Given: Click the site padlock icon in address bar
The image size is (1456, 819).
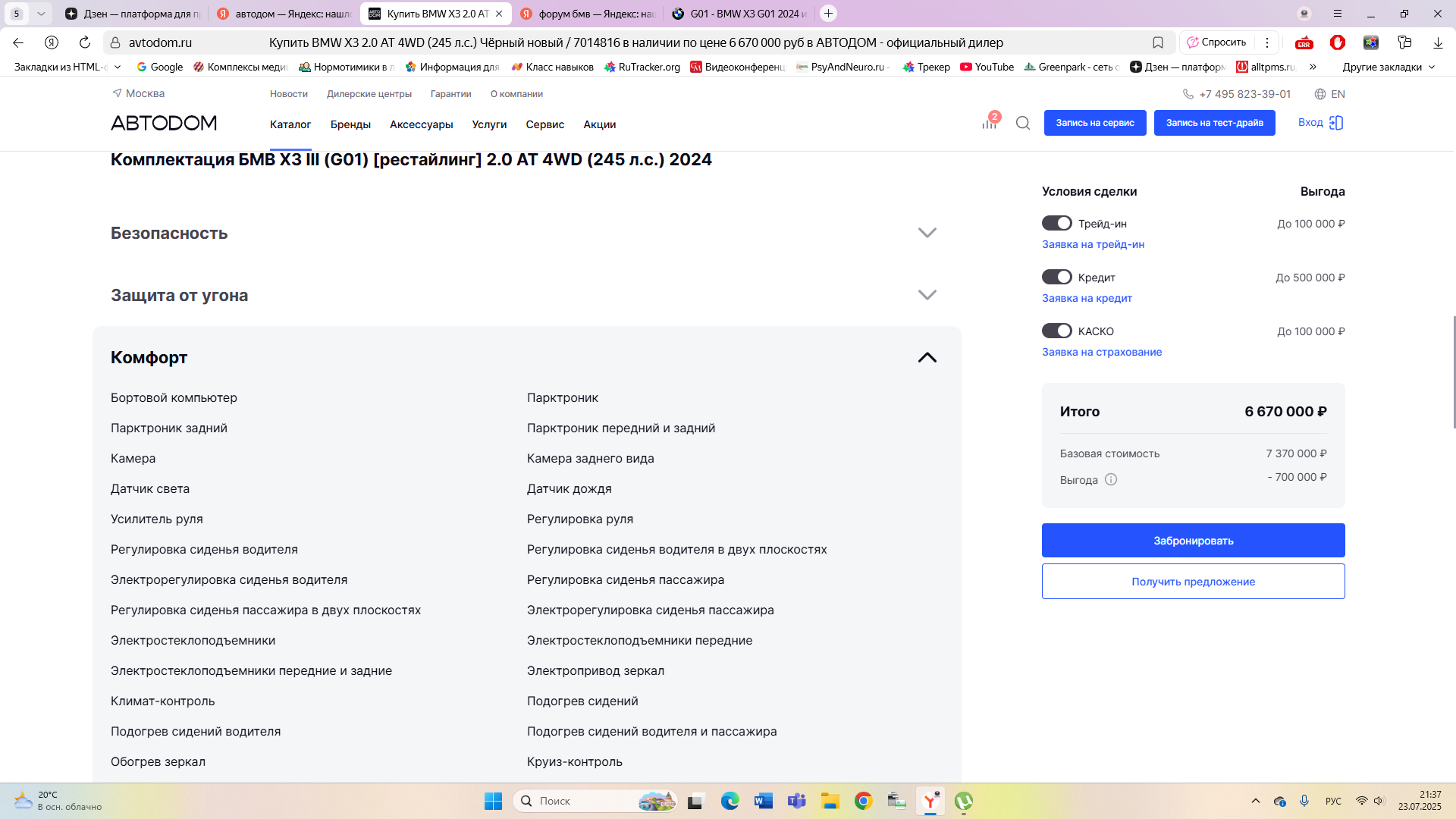Looking at the screenshot, I should pyautogui.click(x=115, y=42).
